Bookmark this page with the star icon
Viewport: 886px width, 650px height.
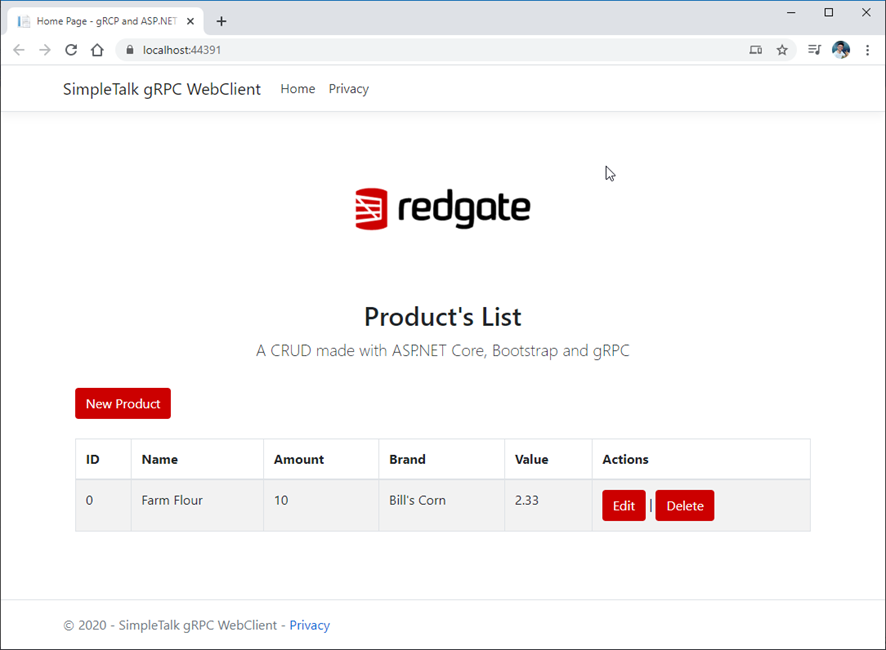(x=782, y=50)
